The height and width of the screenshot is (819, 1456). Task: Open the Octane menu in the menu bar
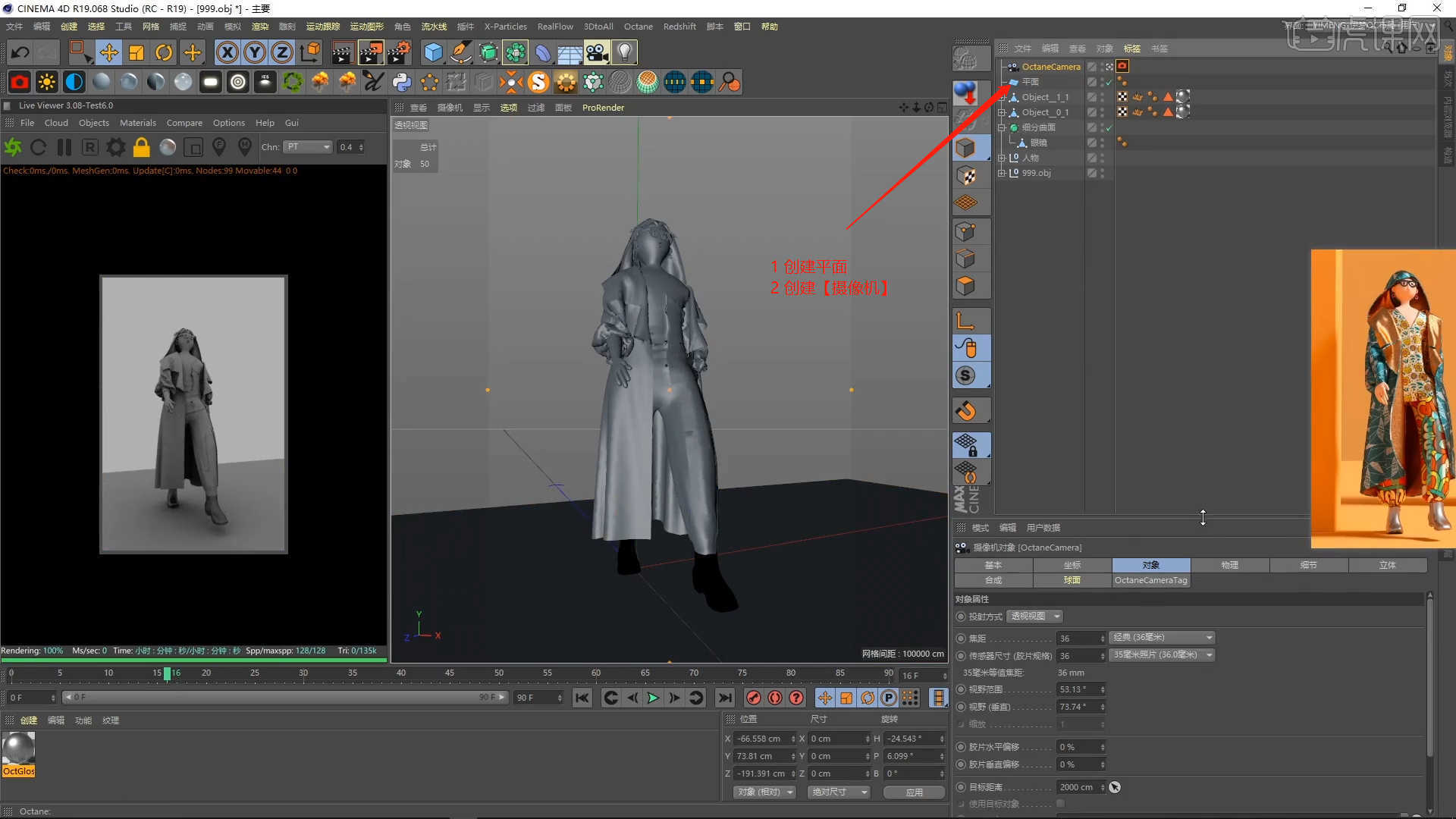638,26
